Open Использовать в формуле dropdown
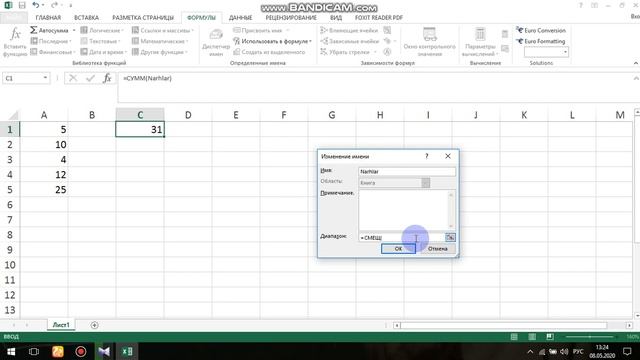 tap(272, 41)
